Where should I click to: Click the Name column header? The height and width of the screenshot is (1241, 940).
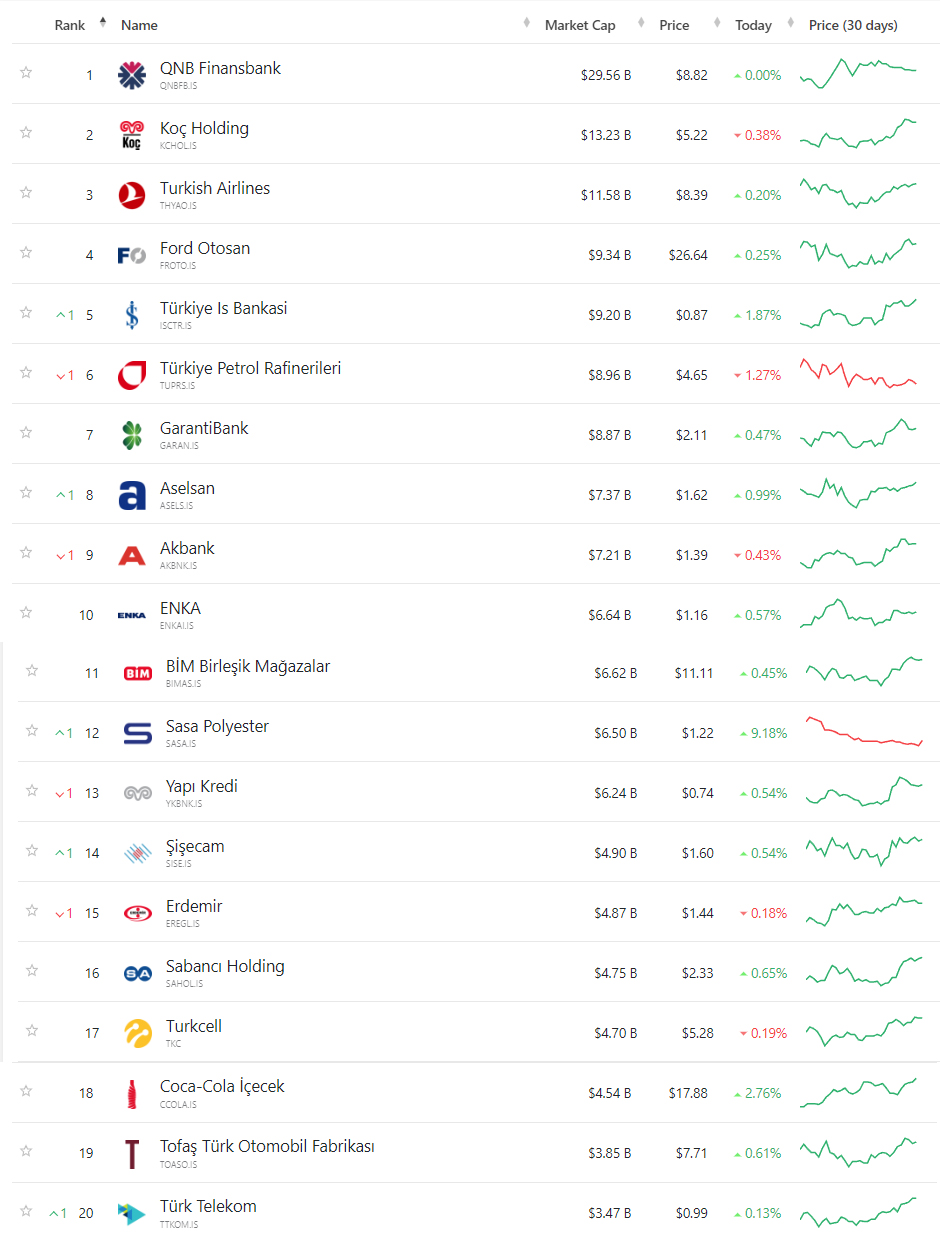139,25
